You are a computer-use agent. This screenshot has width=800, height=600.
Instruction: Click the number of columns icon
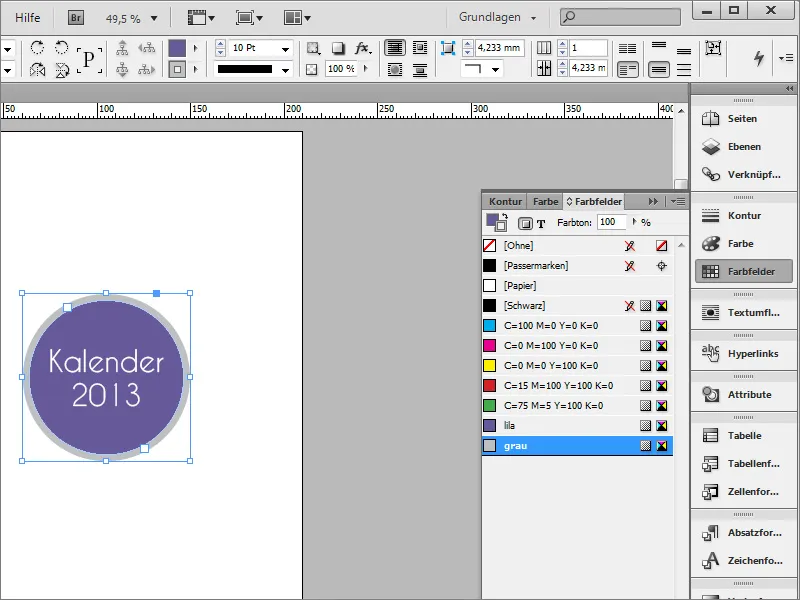(x=544, y=48)
